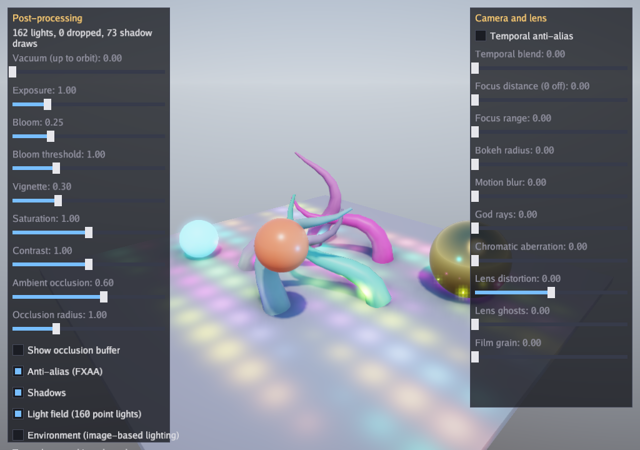Click the 'Film grain: 0.00' label
The image size is (640, 450).
click(x=508, y=343)
